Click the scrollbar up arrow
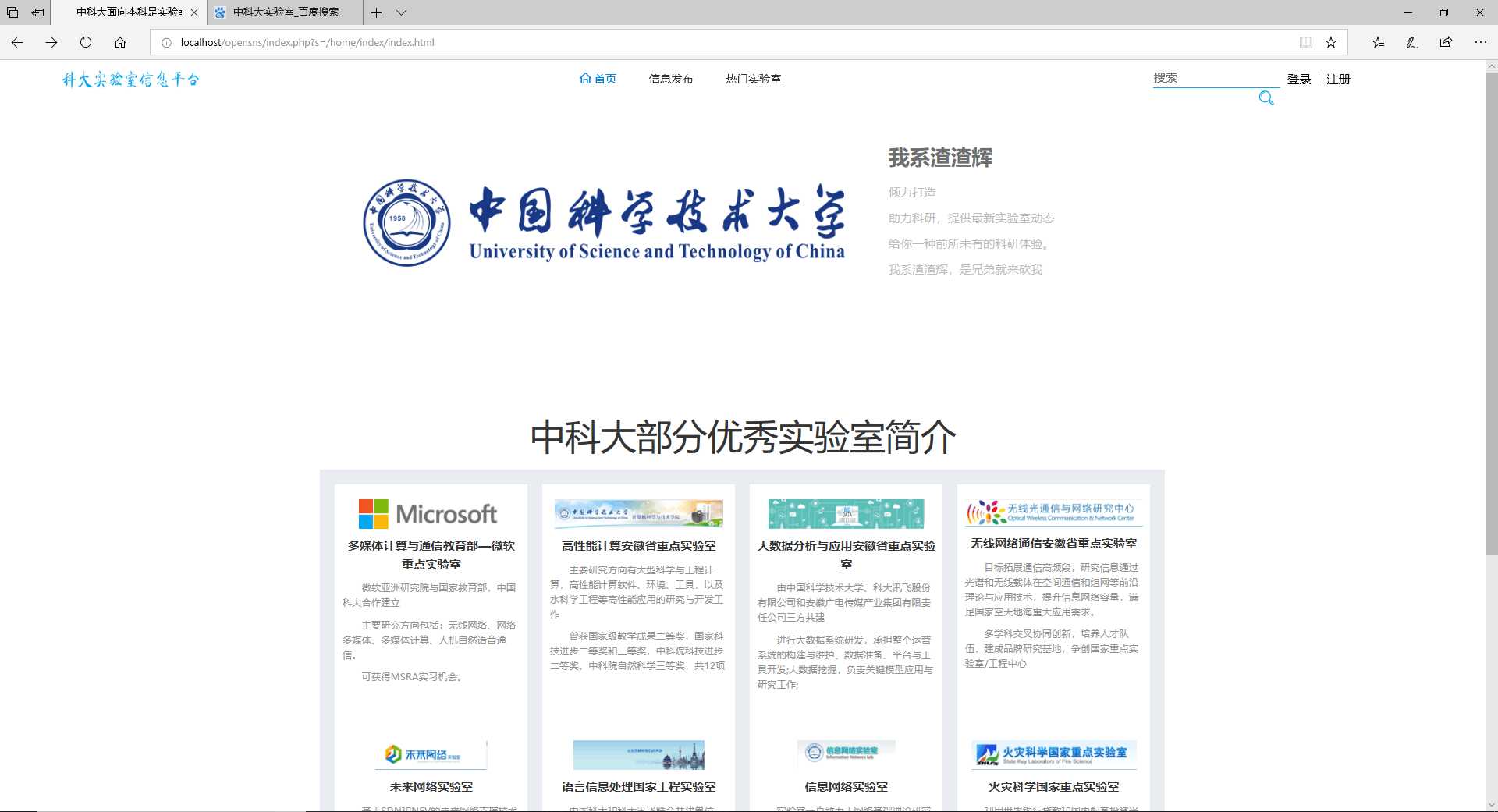 click(1491, 66)
